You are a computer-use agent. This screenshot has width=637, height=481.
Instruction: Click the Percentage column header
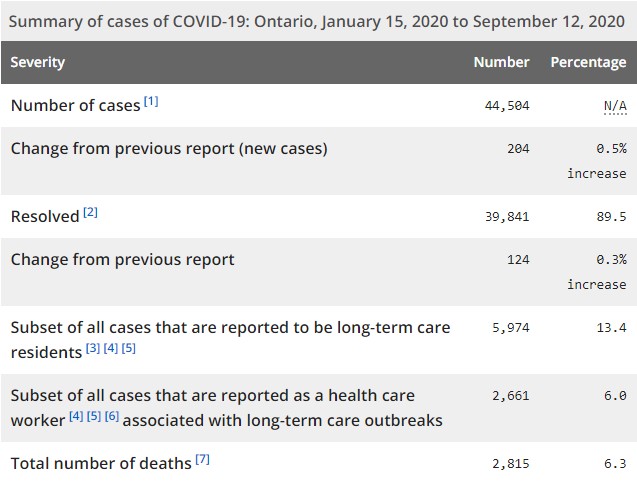[588, 62]
